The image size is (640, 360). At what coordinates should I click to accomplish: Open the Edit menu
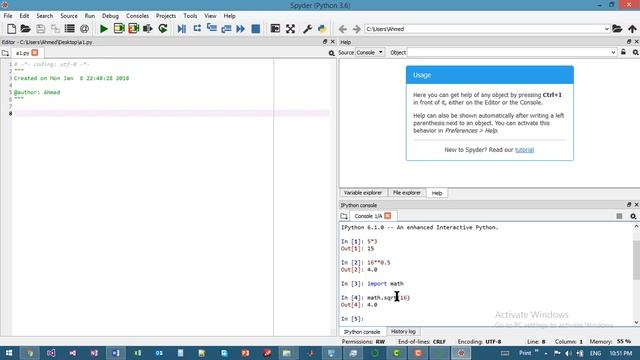pyautogui.click(x=24, y=16)
